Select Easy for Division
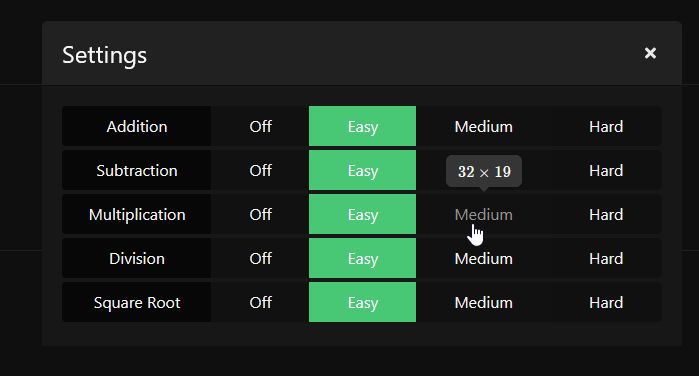 [362, 258]
